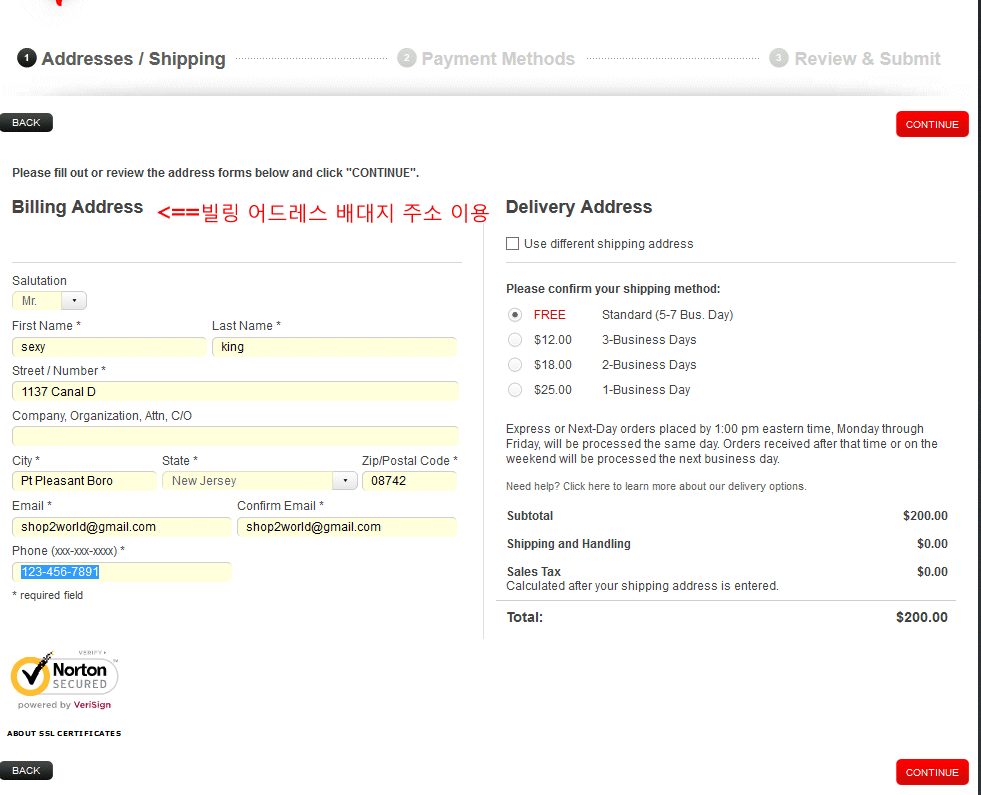Click the Zip/Postal Code field
The height and width of the screenshot is (795, 981).
click(x=409, y=481)
